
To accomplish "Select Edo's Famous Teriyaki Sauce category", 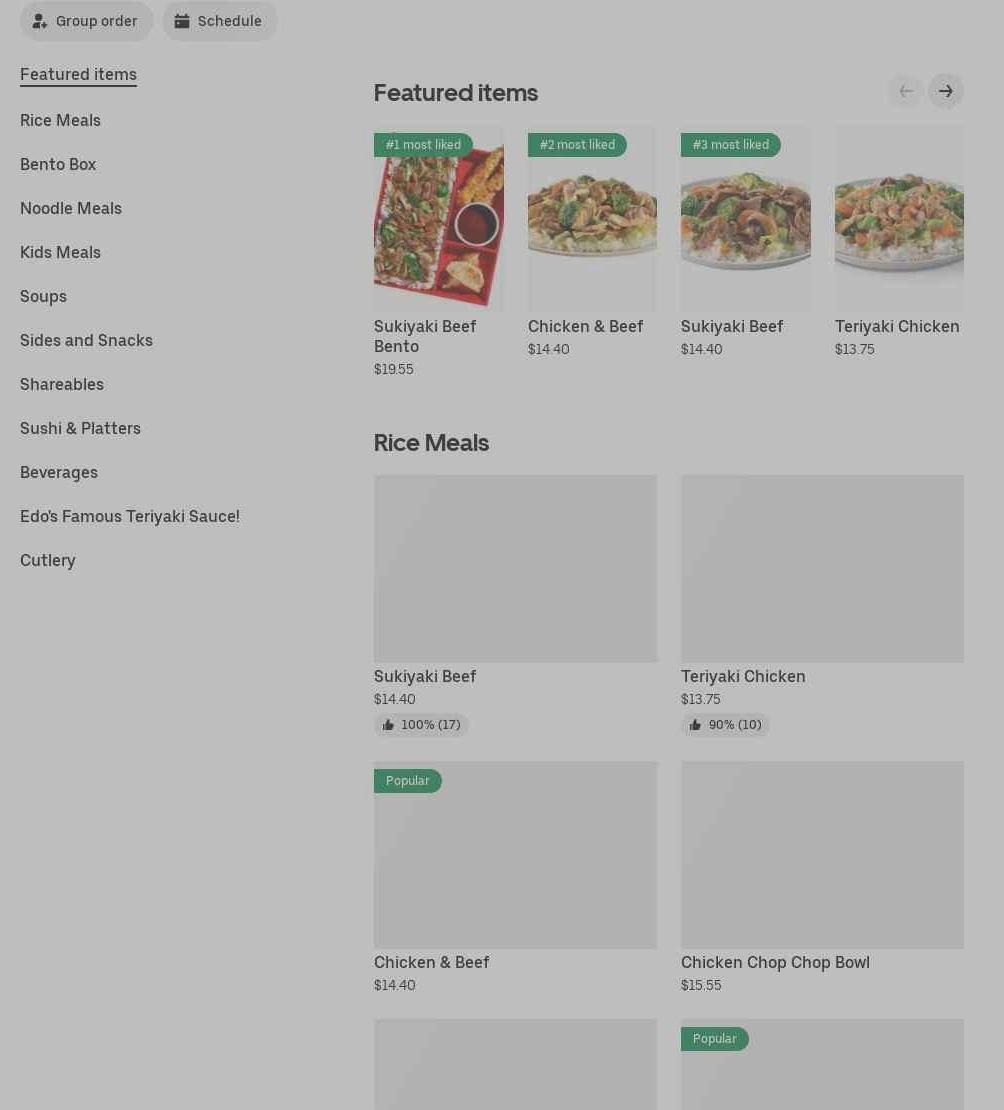I will point(130,516).
